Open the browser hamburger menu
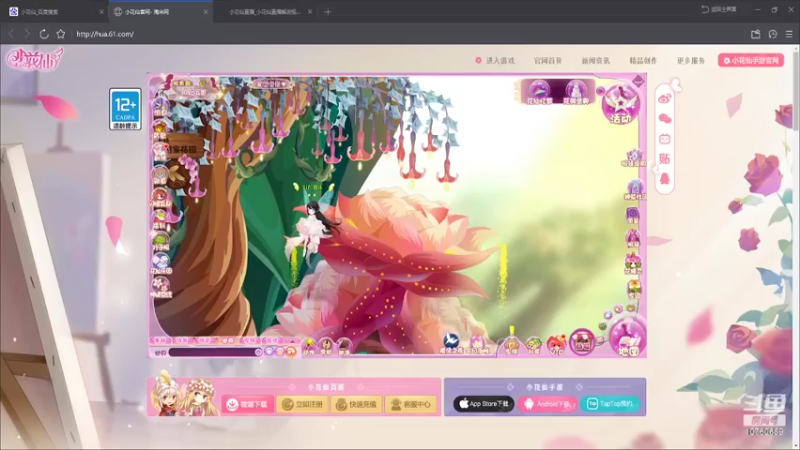This screenshot has width=800, height=450. [x=789, y=34]
